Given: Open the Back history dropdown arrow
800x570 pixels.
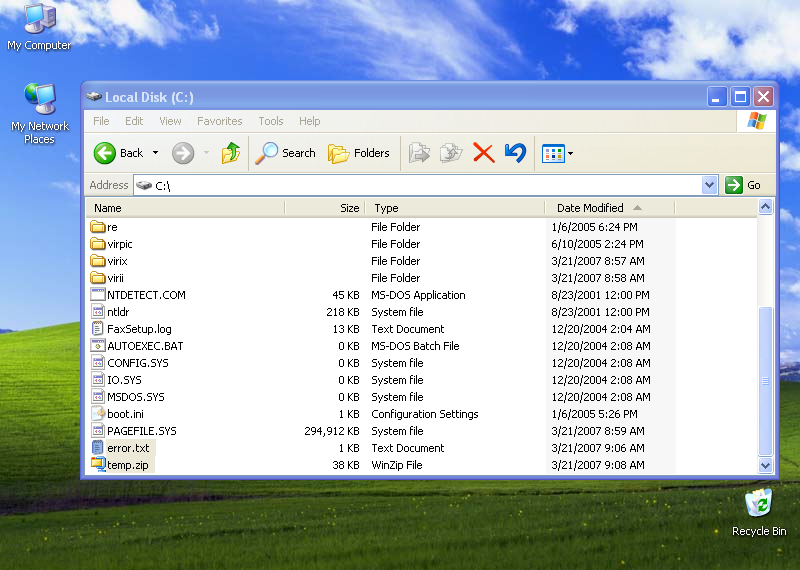Looking at the screenshot, I should click(x=156, y=153).
